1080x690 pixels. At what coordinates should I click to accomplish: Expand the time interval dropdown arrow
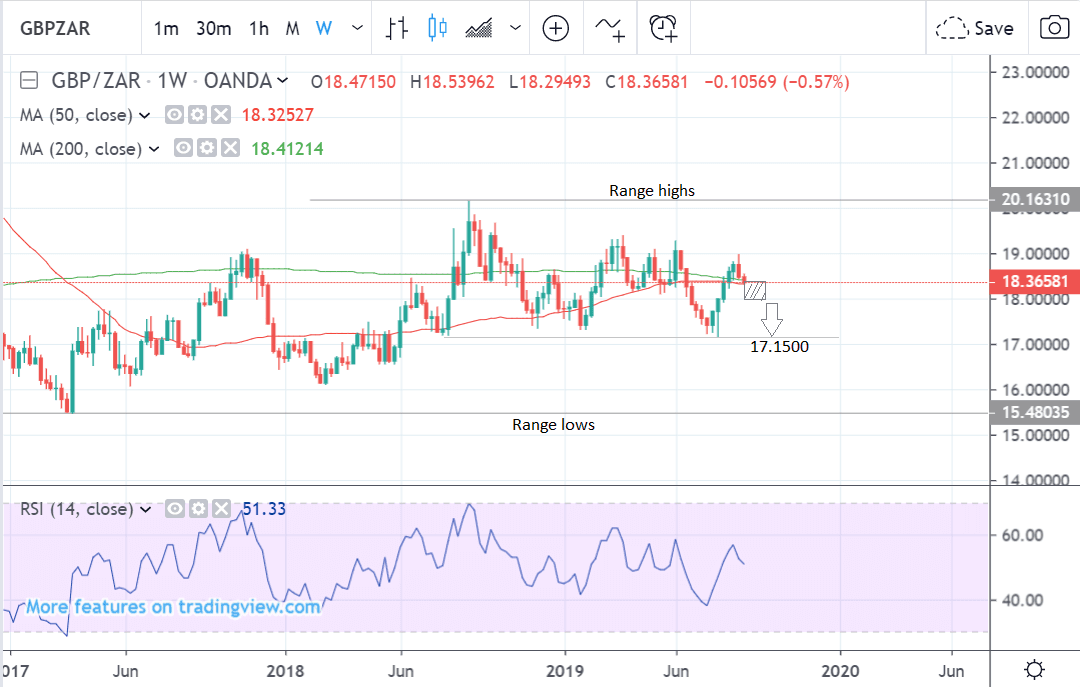click(x=357, y=28)
